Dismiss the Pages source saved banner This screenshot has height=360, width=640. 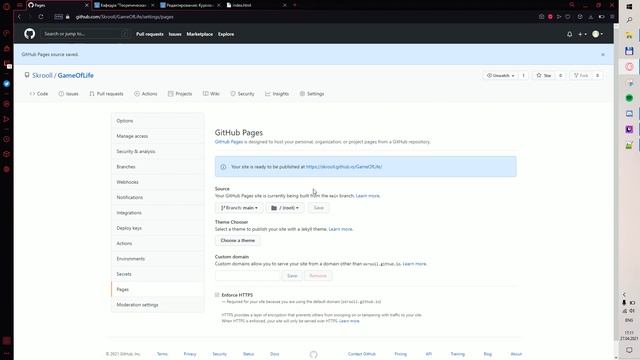[603, 54]
